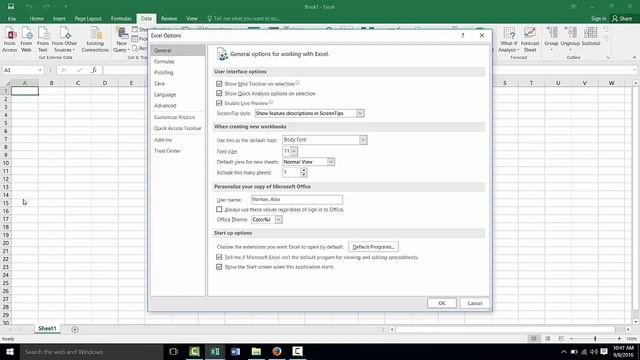The image size is (640, 360).
Task: Select the Formulas options category
Action: pyautogui.click(x=164, y=62)
